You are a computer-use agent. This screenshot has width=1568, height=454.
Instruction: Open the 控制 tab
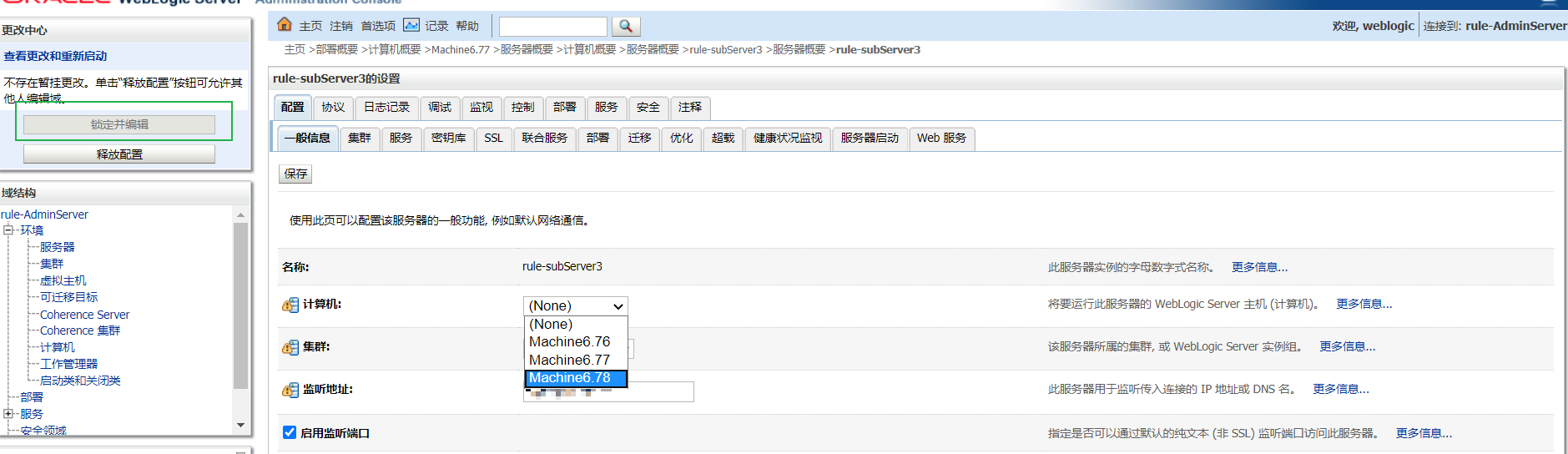pos(523,107)
